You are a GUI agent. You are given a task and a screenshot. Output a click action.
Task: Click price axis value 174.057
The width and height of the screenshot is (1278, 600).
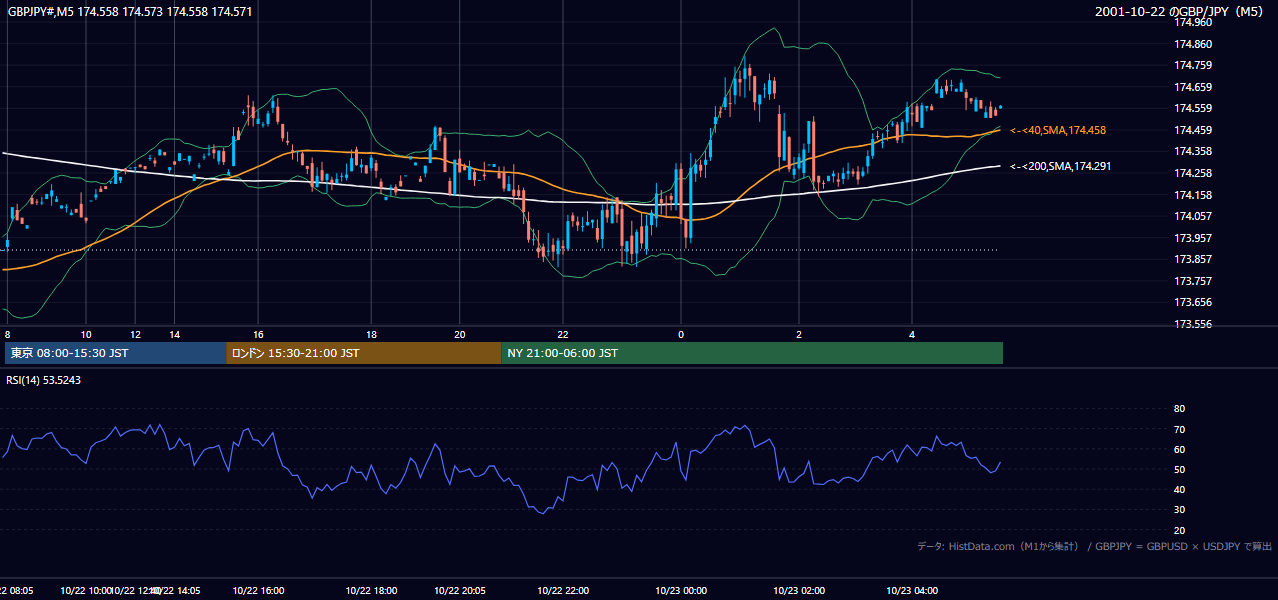click(1192, 216)
